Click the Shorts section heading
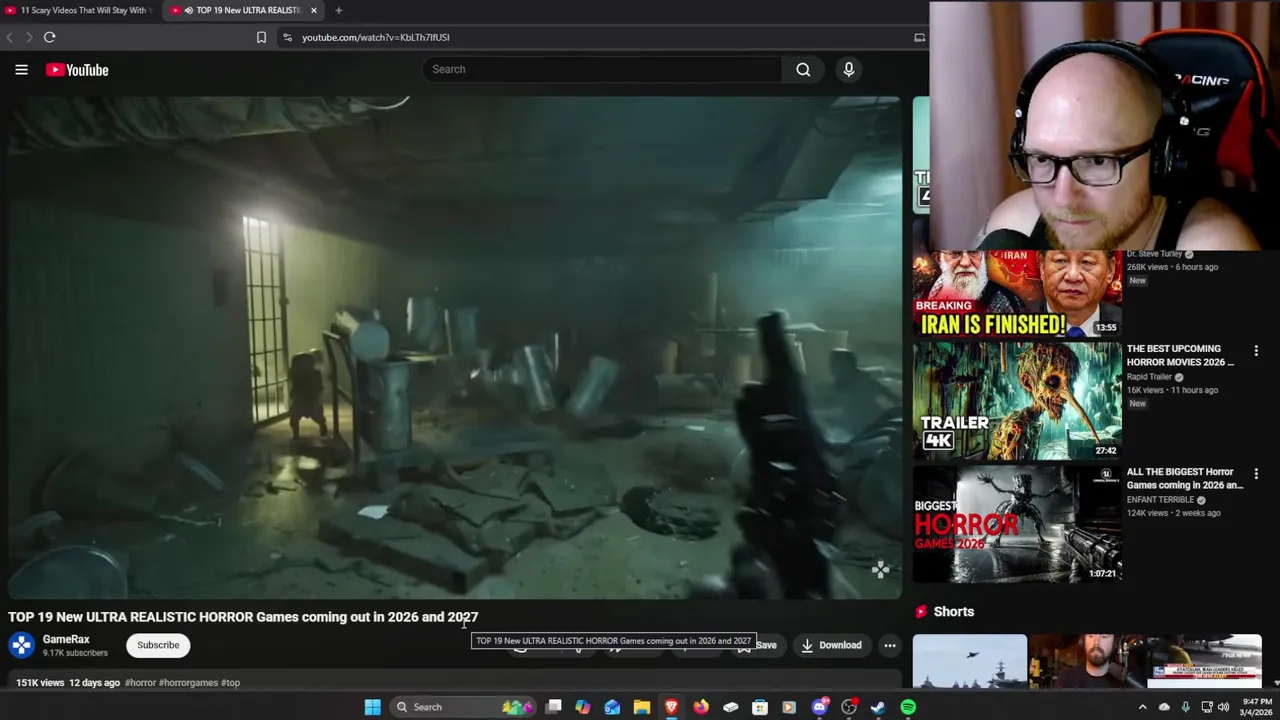 tap(953, 612)
